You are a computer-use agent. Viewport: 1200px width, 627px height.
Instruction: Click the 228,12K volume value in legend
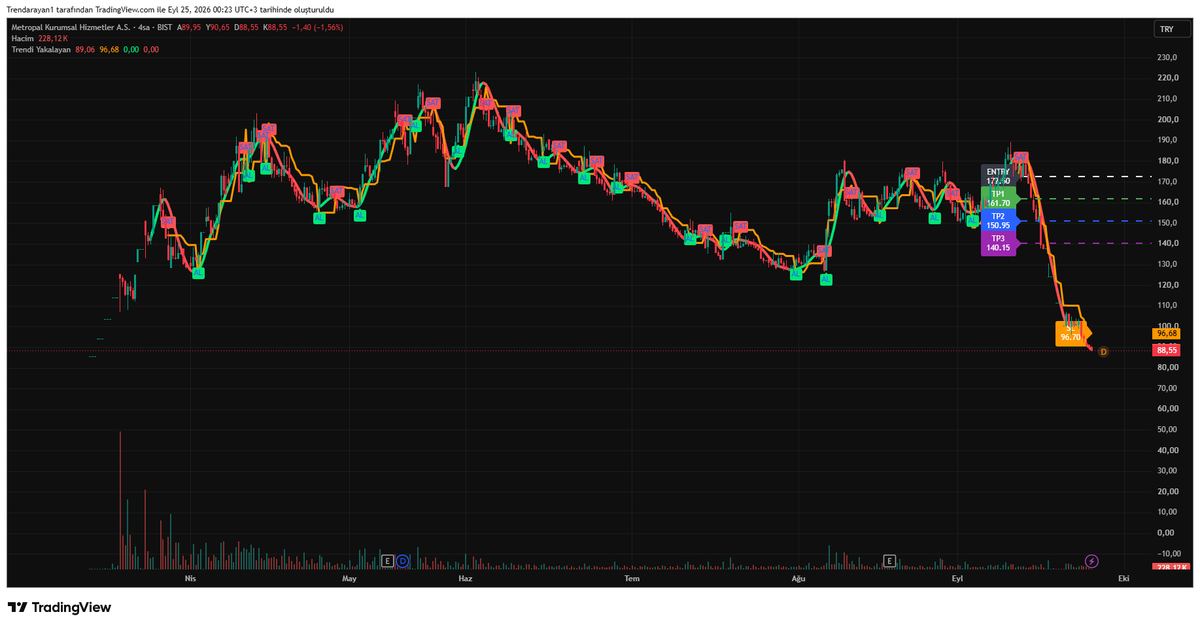[x=52, y=38]
